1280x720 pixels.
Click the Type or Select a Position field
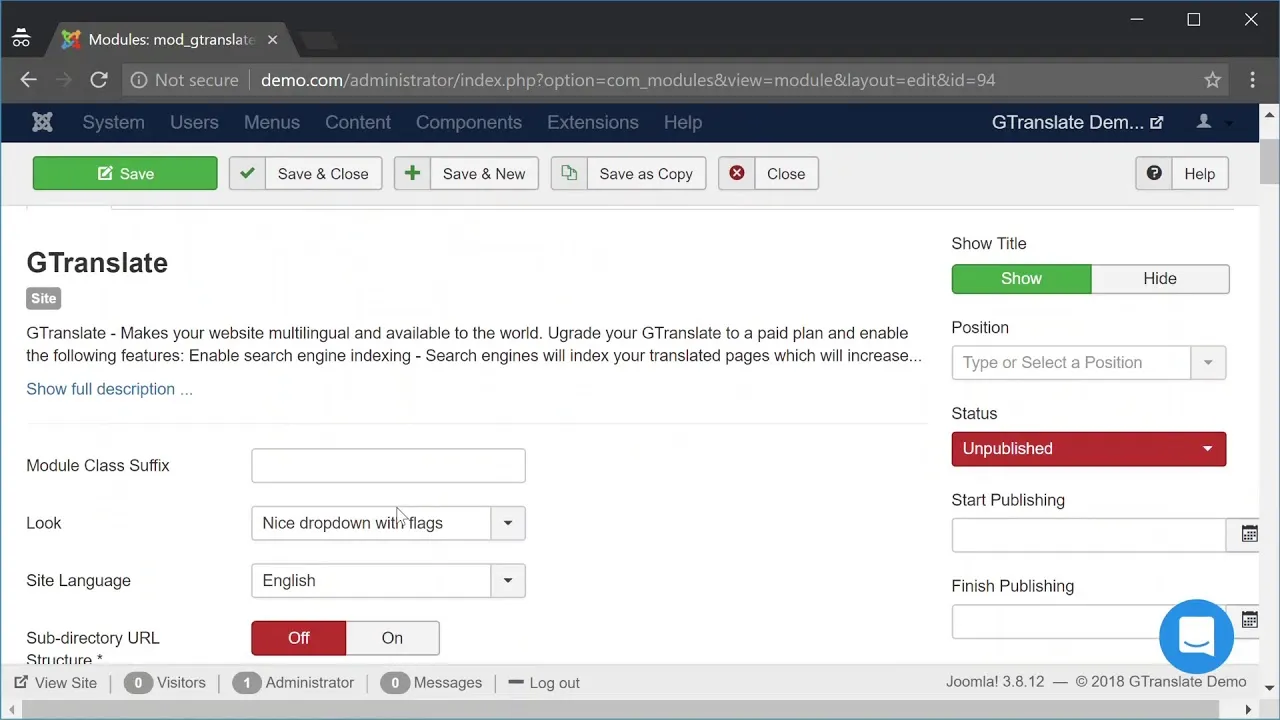[x=1071, y=363]
